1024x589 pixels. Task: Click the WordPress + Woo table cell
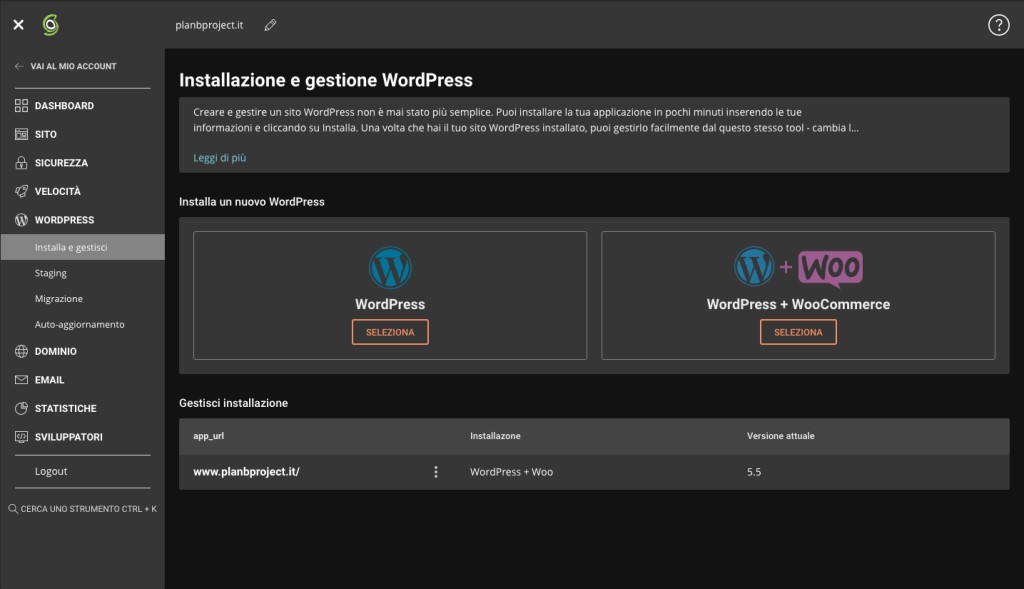(x=511, y=472)
